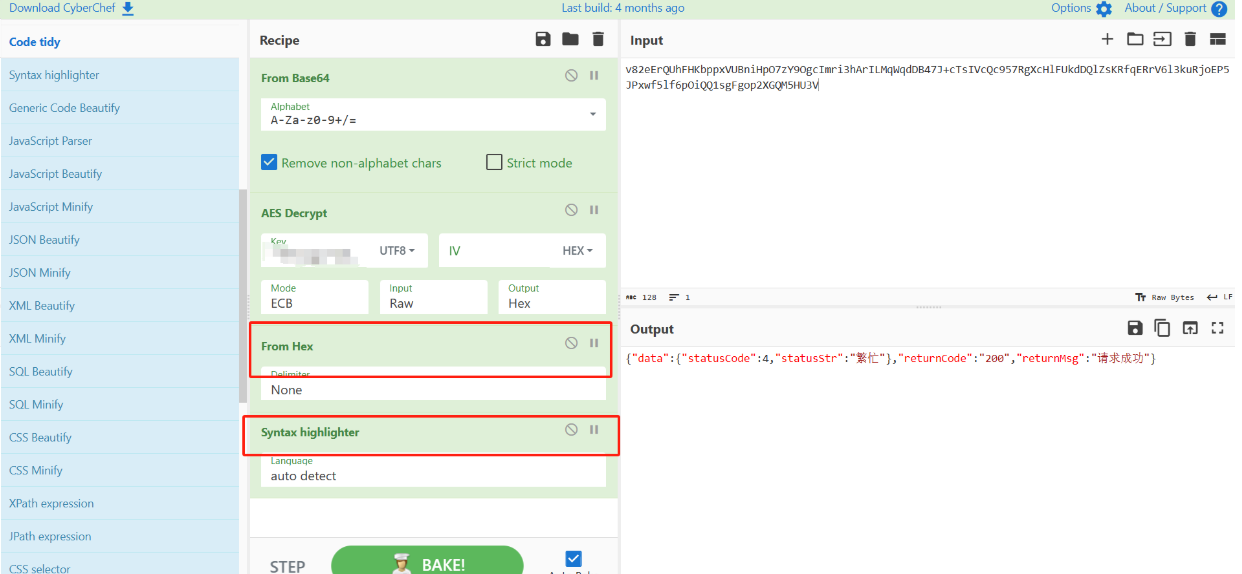This screenshot has width=1242, height=574.
Task: Maximise the output pane
Action: pyautogui.click(x=1218, y=328)
